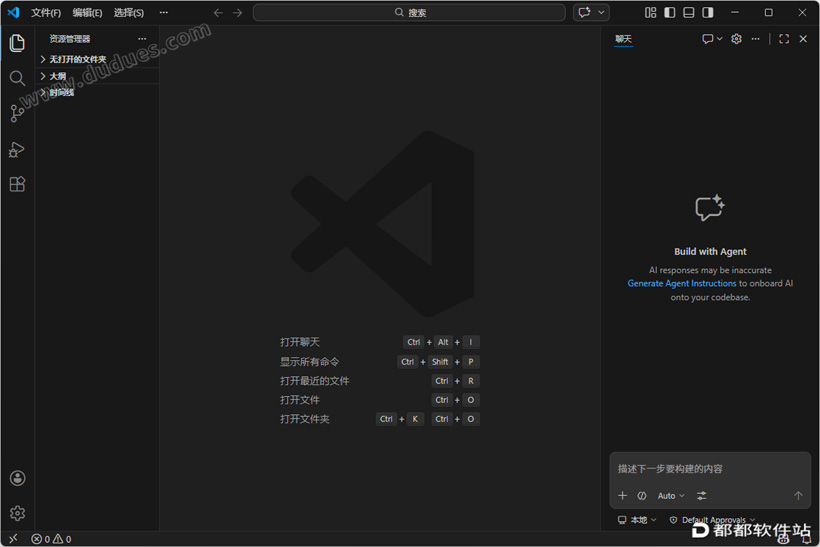This screenshot has height=547, width=820.
Task: Click the 打开聊天 shortcut entry
Action: click(300, 342)
